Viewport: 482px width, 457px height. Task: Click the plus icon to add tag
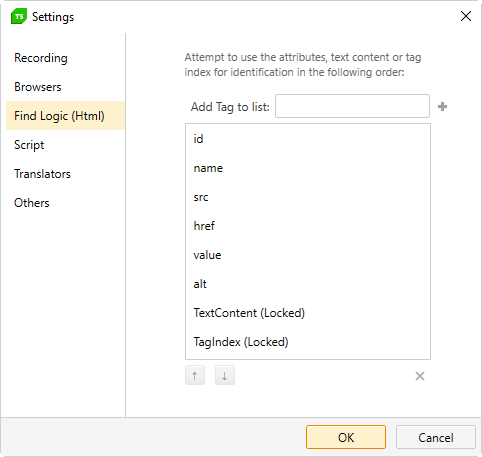(x=442, y=107)
